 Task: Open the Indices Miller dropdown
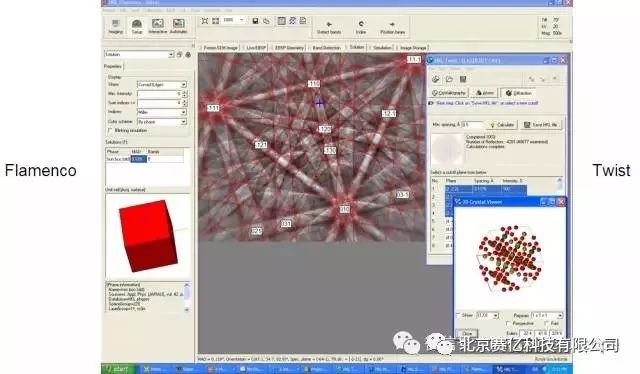pos(162,112)
